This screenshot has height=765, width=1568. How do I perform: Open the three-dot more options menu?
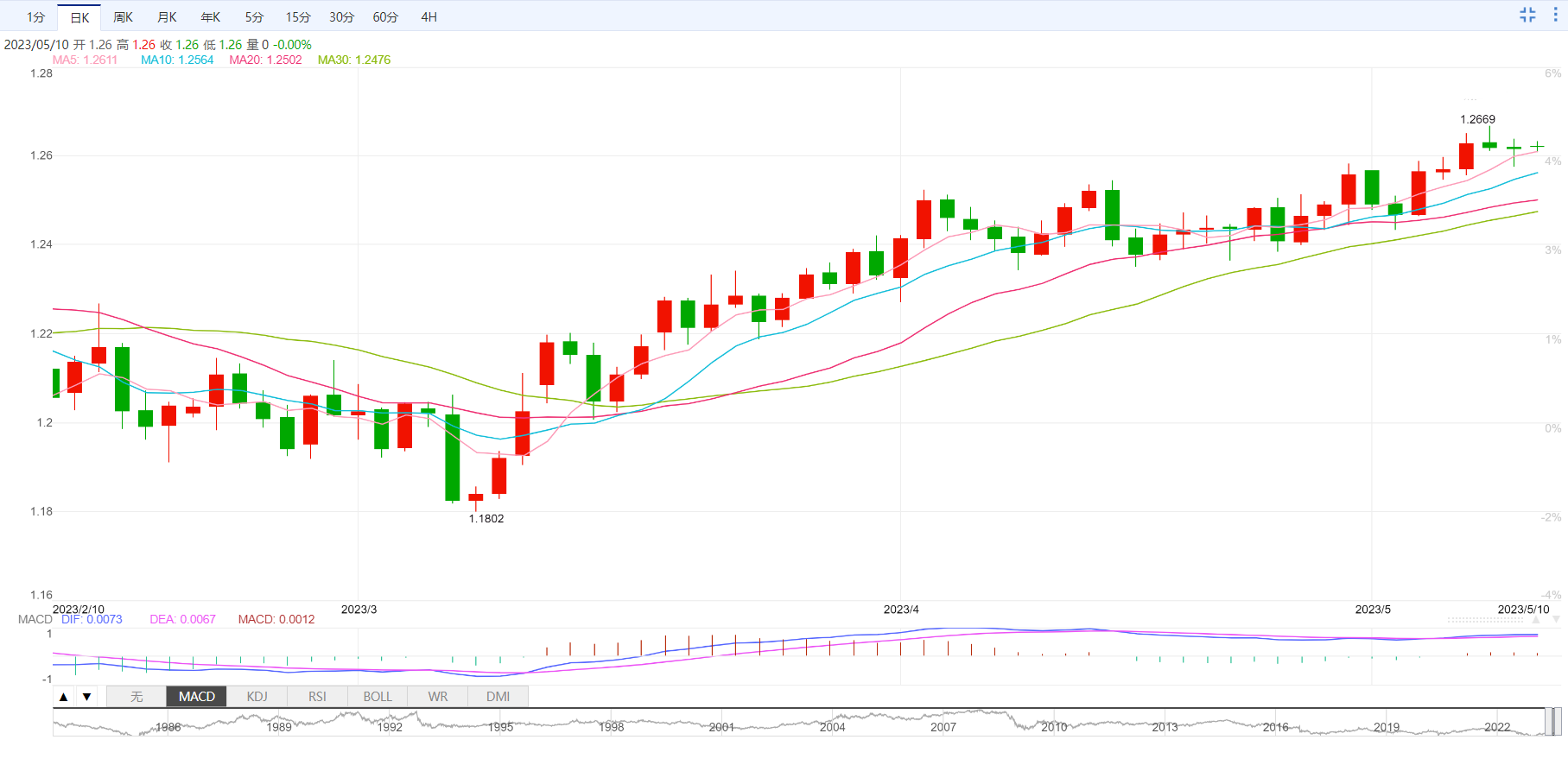pos(1555,15)
